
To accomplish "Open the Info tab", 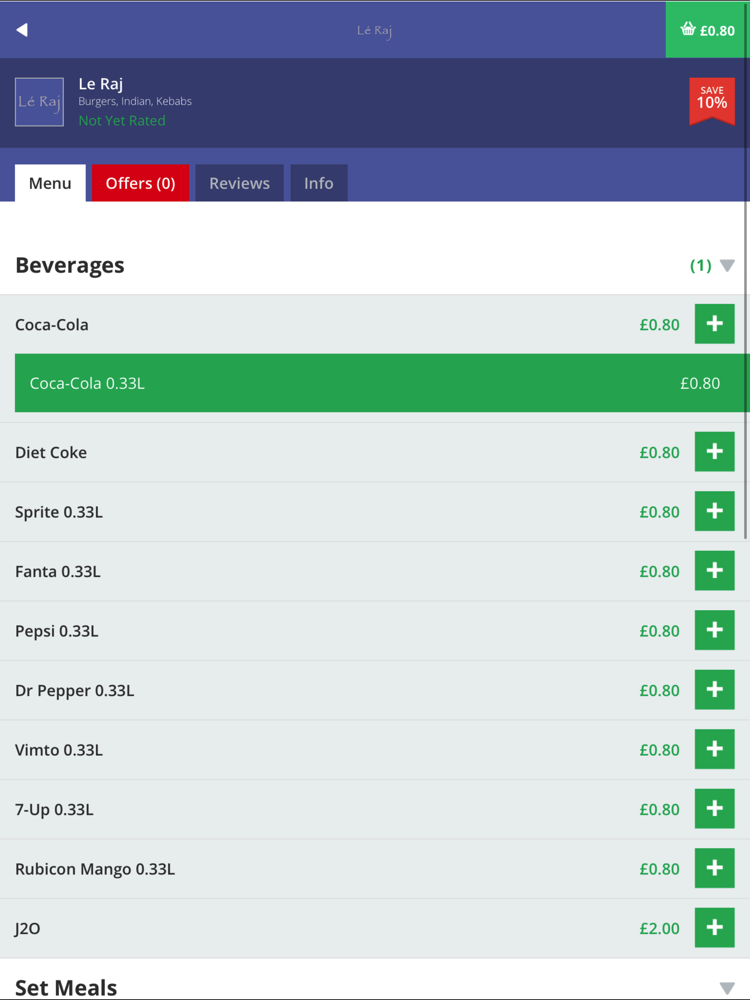I will pyautogui.click(x=319, y=183).
